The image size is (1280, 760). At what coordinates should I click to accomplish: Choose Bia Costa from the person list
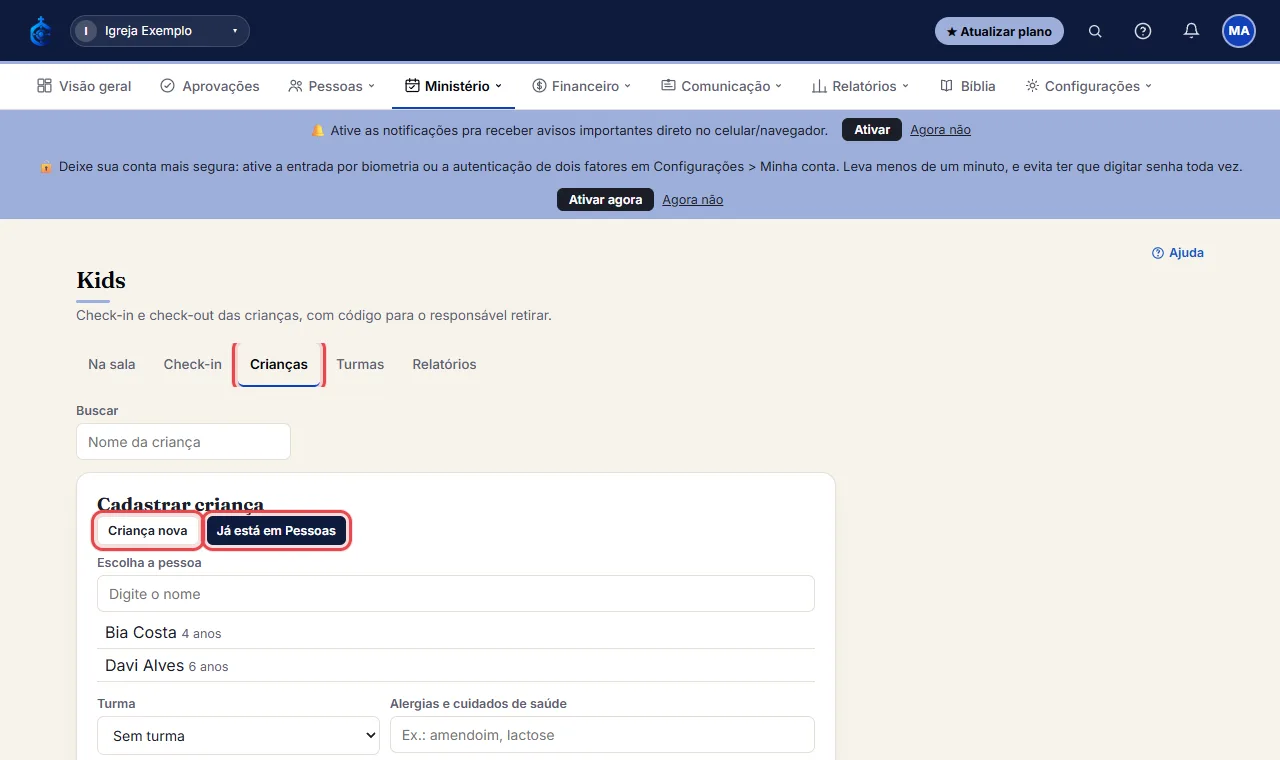(x=456, y=633)
